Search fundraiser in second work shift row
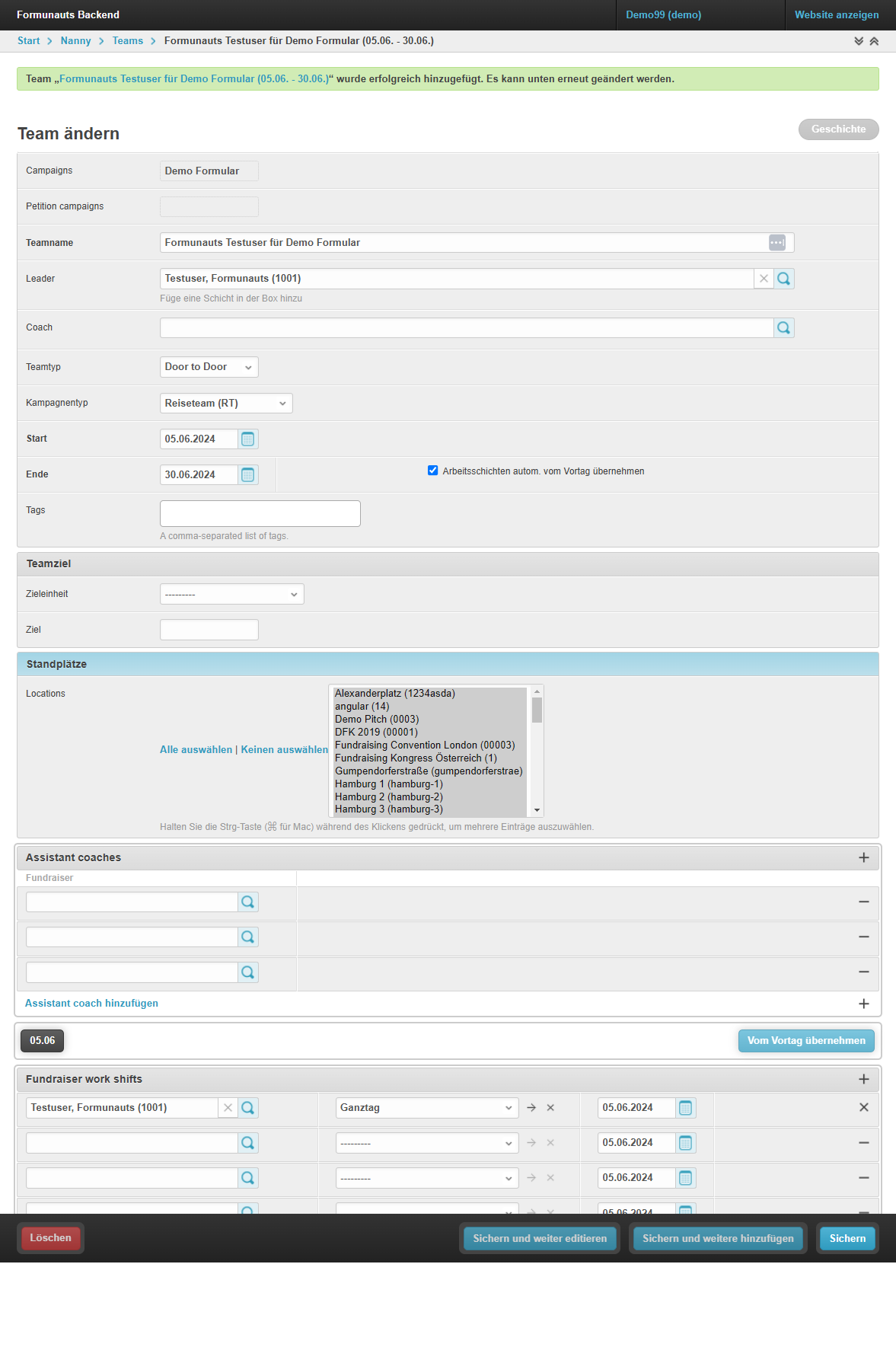 point(247,1143)
